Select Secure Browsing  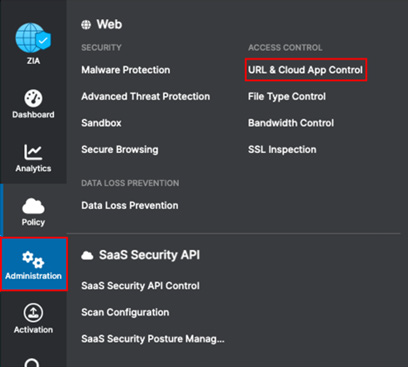tap(120, 150)
